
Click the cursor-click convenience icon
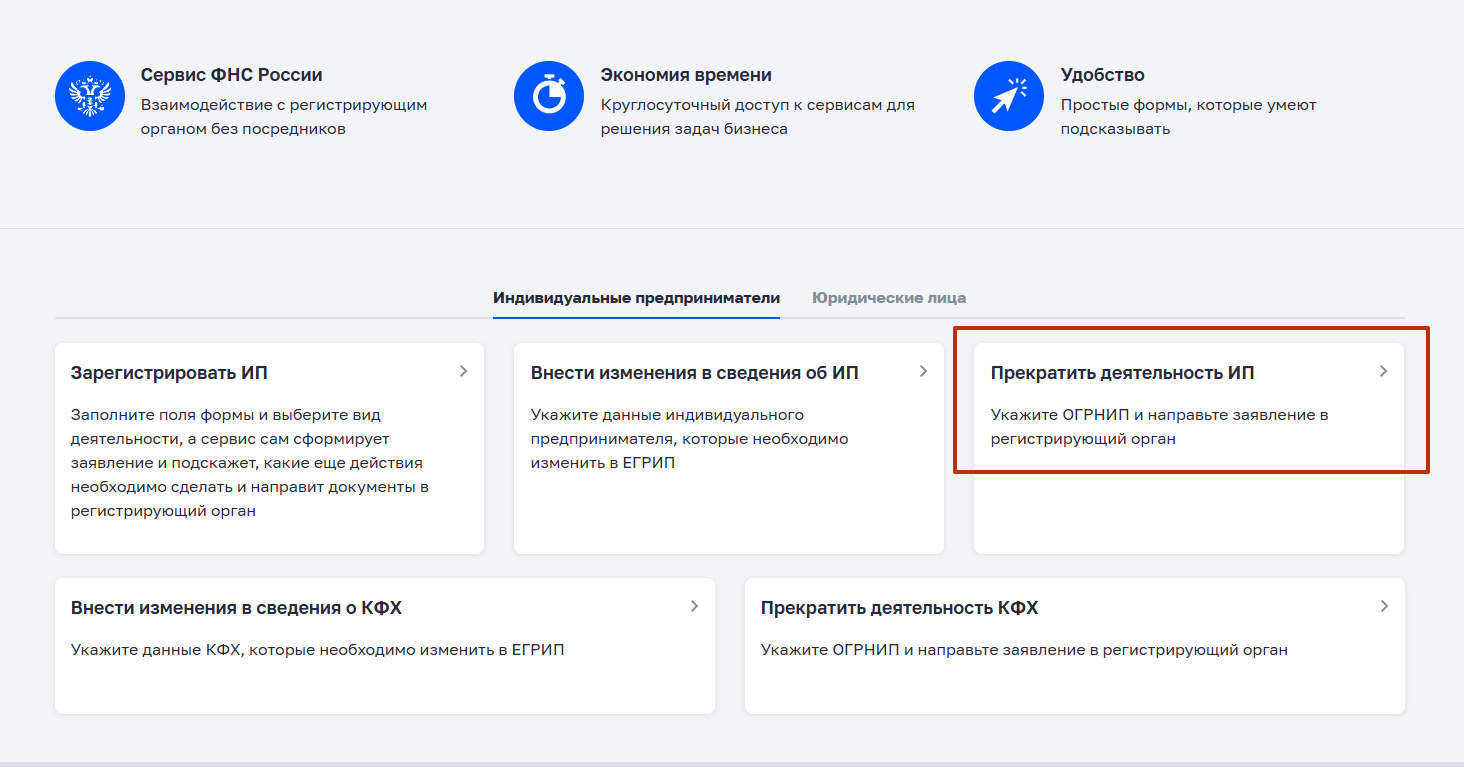[x=1008, y=96]
